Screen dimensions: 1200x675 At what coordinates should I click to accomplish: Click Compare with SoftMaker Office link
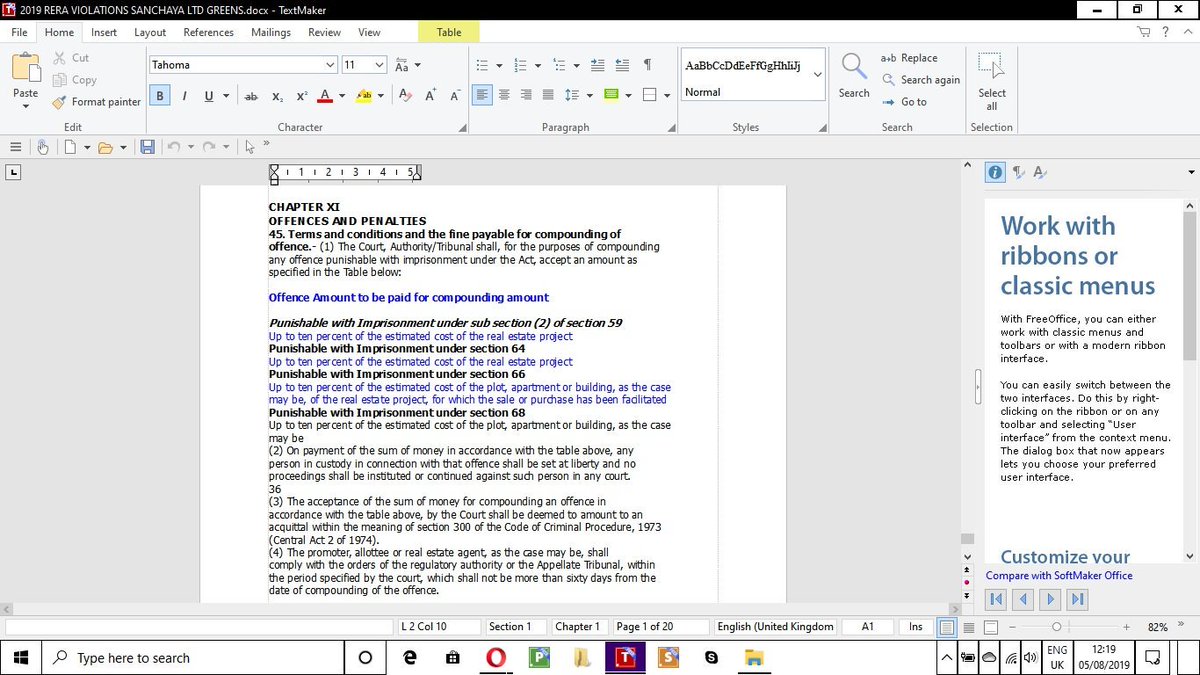pos(1059,576)
